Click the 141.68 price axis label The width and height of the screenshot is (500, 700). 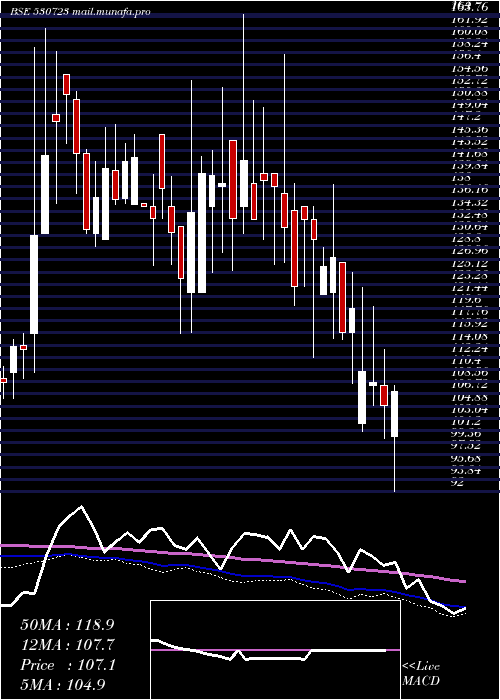click(x=471, y=154)
